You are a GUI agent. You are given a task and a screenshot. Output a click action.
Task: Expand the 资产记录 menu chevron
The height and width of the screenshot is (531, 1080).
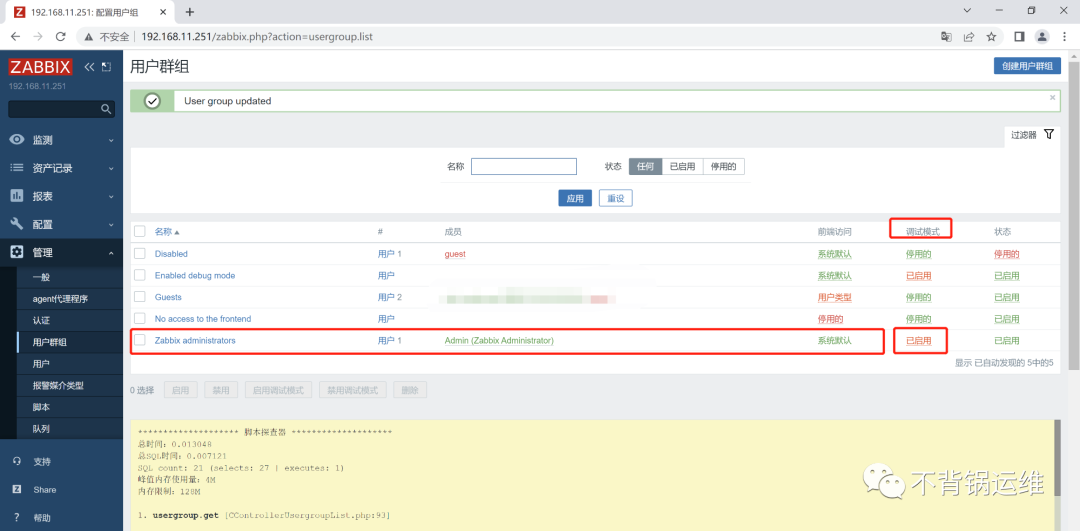[x=111, y=169]
